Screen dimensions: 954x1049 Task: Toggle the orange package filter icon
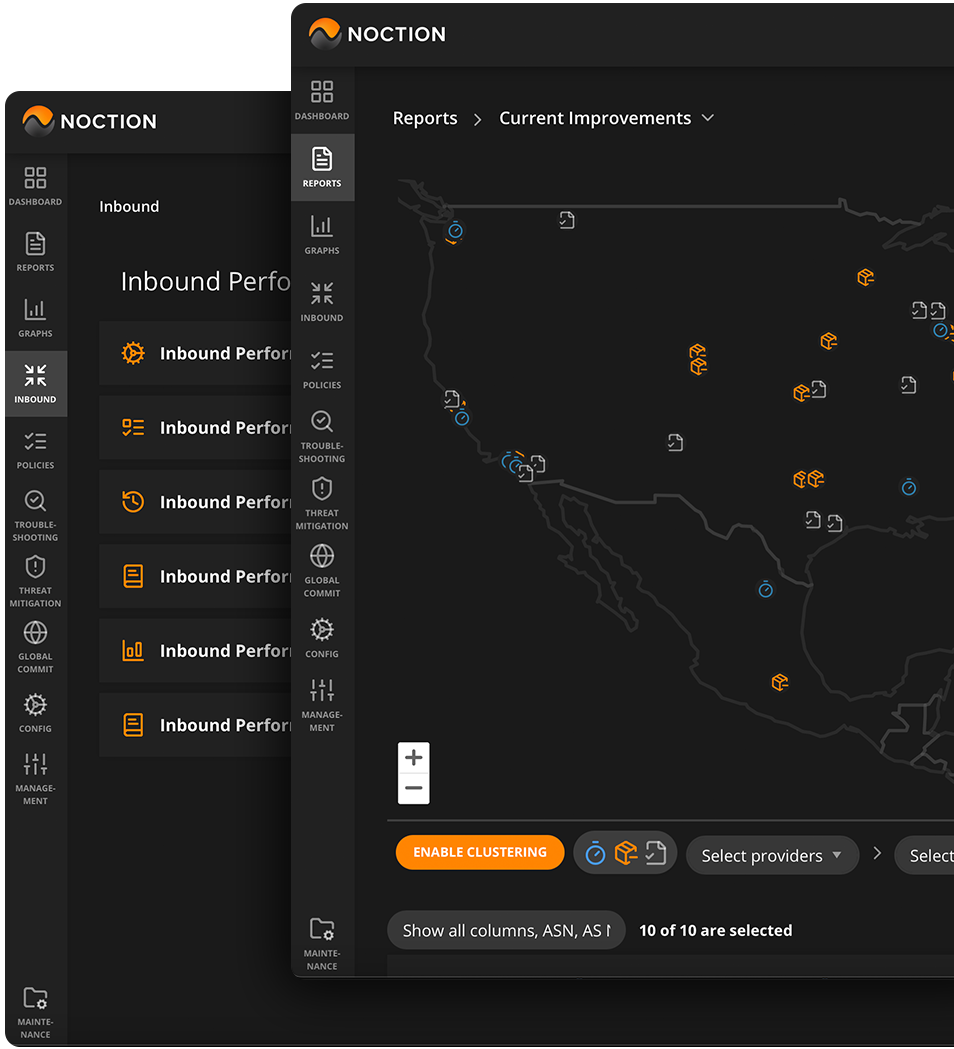[626, 853]
